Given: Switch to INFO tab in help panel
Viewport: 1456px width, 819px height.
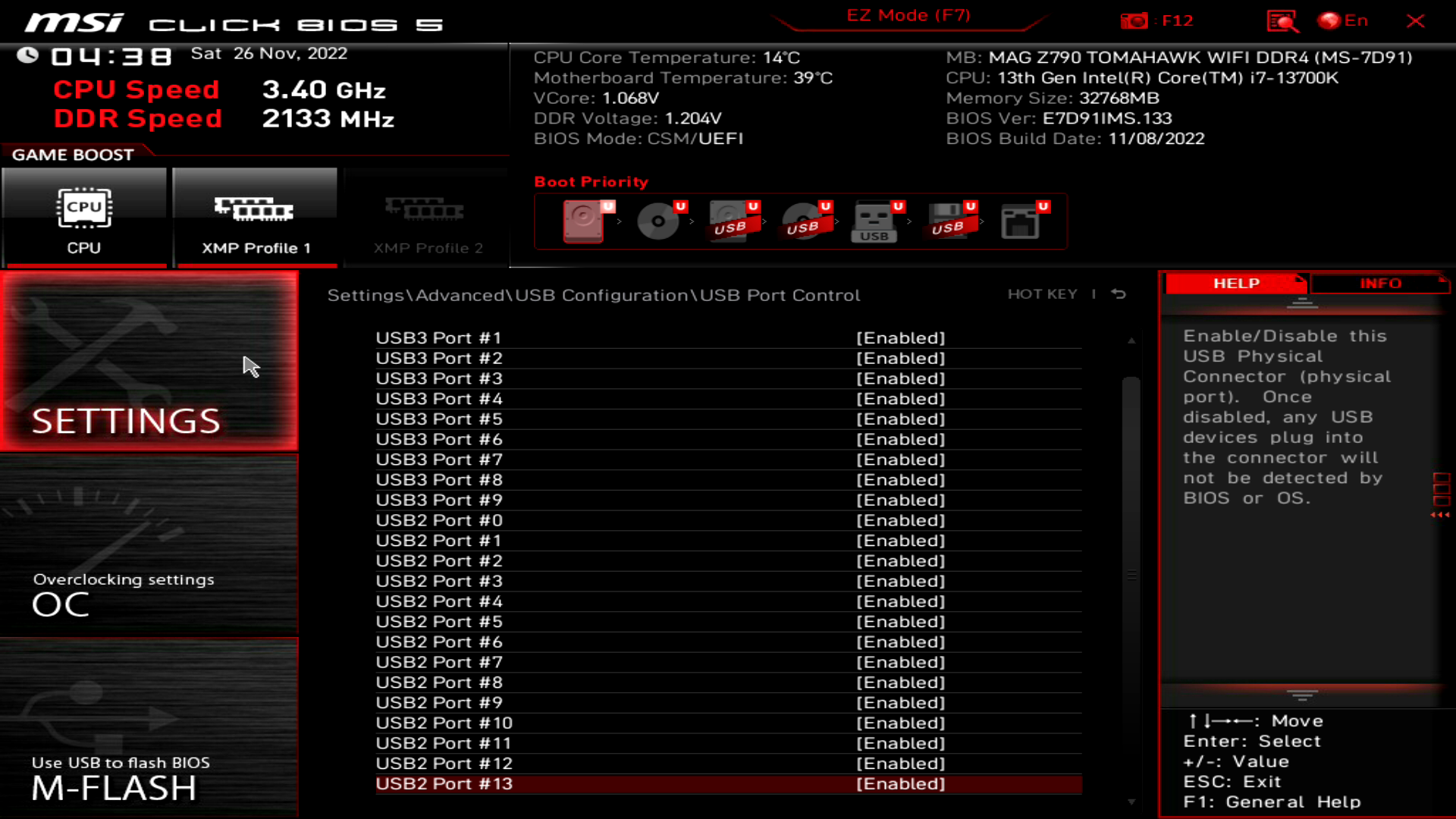Looking at the screenshot, I should 1380,283.
